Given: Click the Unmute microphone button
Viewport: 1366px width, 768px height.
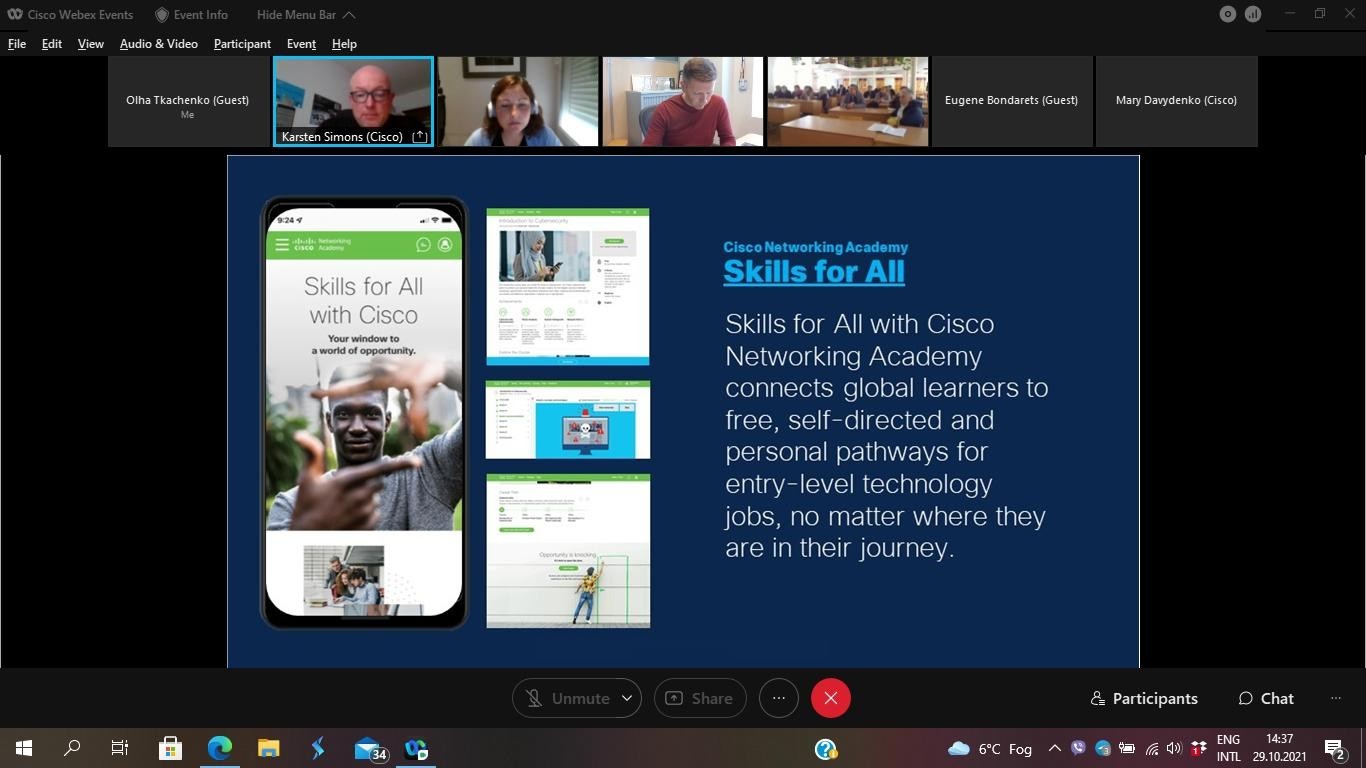Looking at the screenshot, I should 567,698.
